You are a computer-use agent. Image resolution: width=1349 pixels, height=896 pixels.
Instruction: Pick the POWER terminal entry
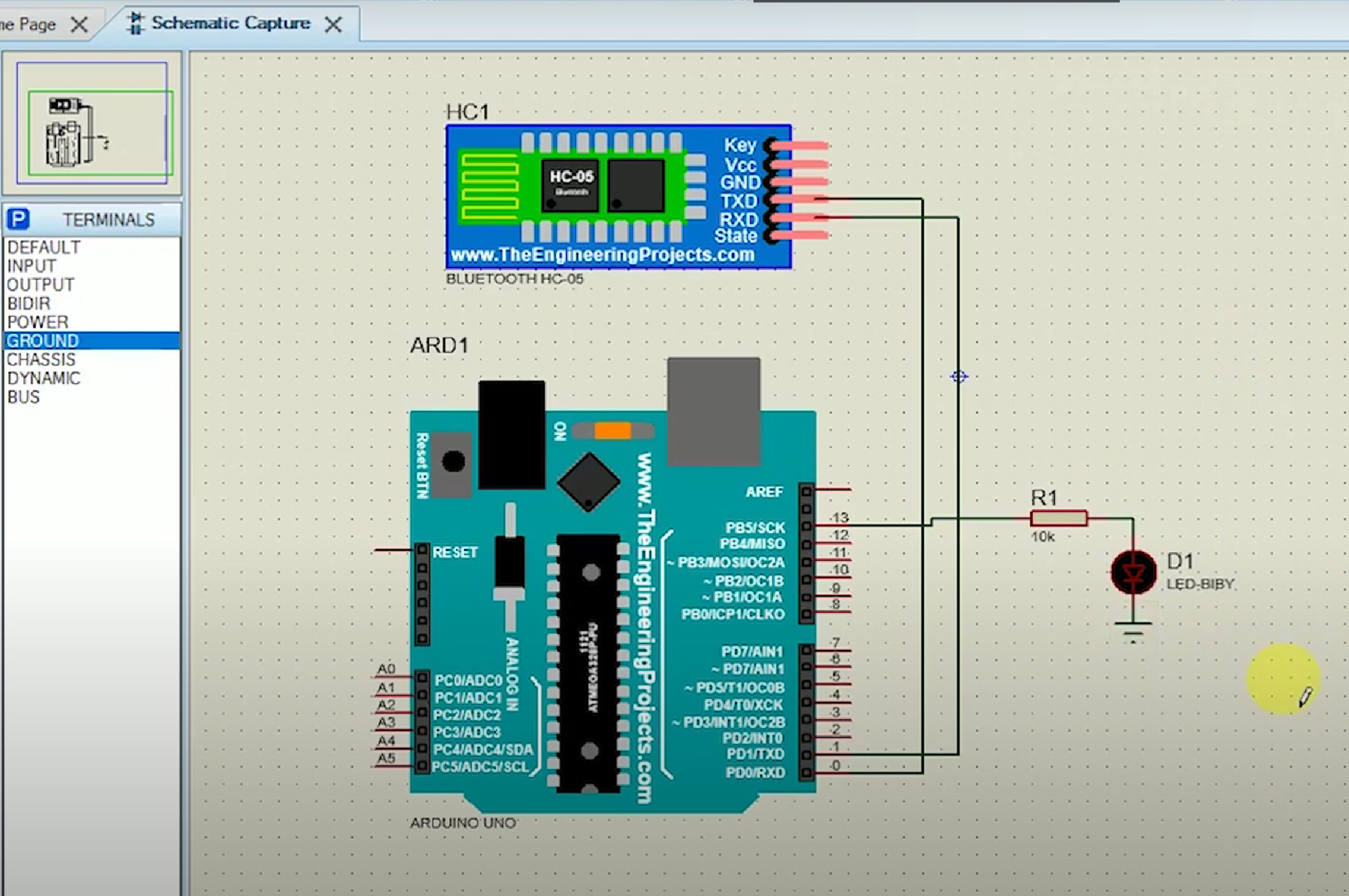point(37,322)
